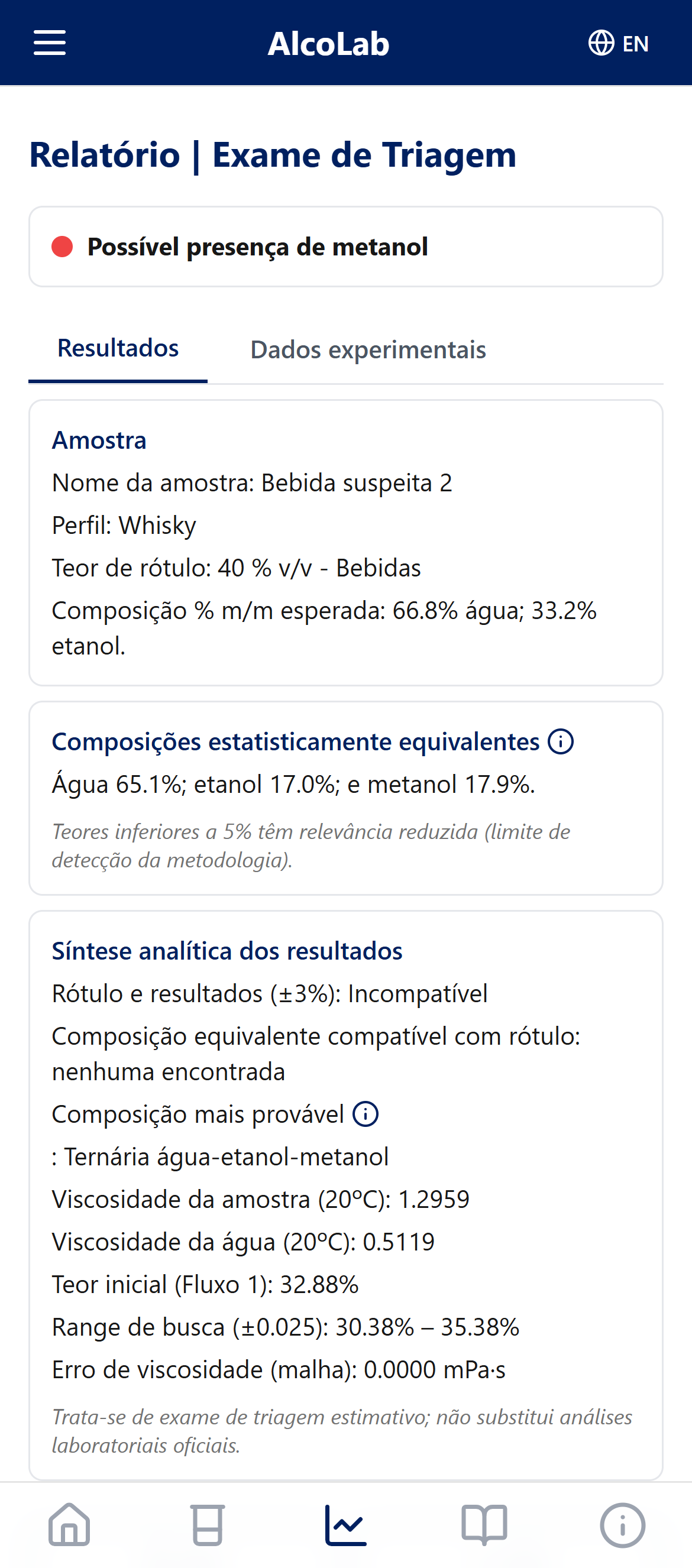Open the hamburger navigation menu

(49, 43)
